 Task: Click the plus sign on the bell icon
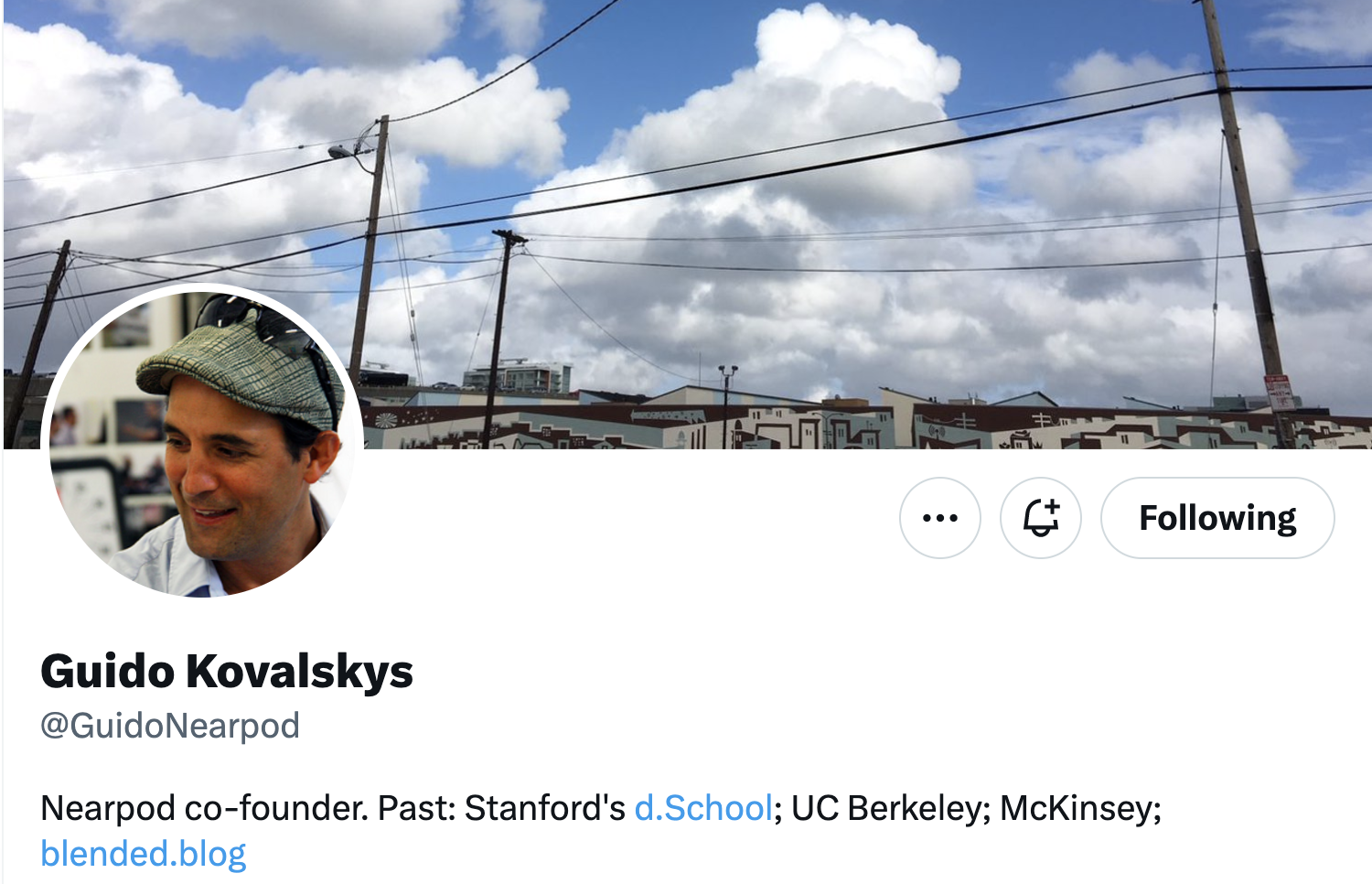click(x=1053, y=506)
